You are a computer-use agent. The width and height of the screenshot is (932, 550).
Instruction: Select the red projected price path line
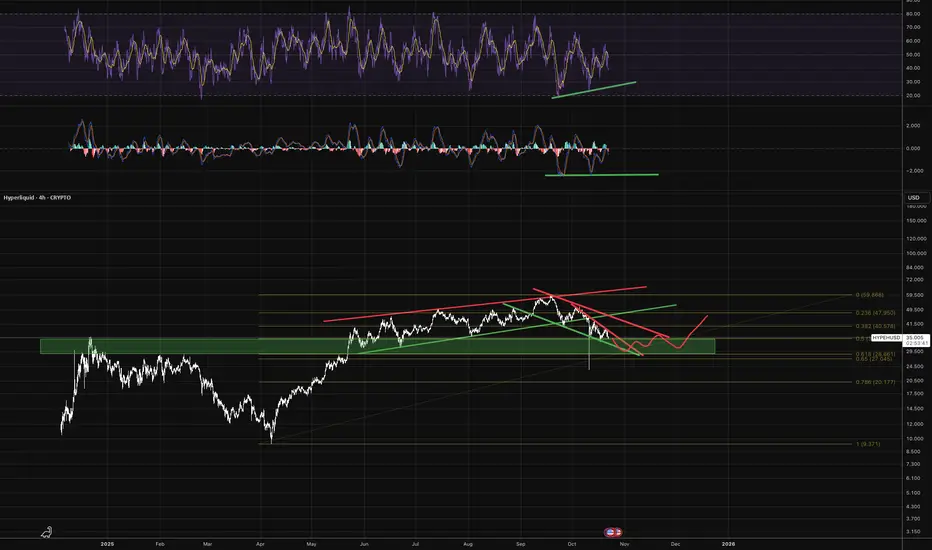[x=660, y=333]
